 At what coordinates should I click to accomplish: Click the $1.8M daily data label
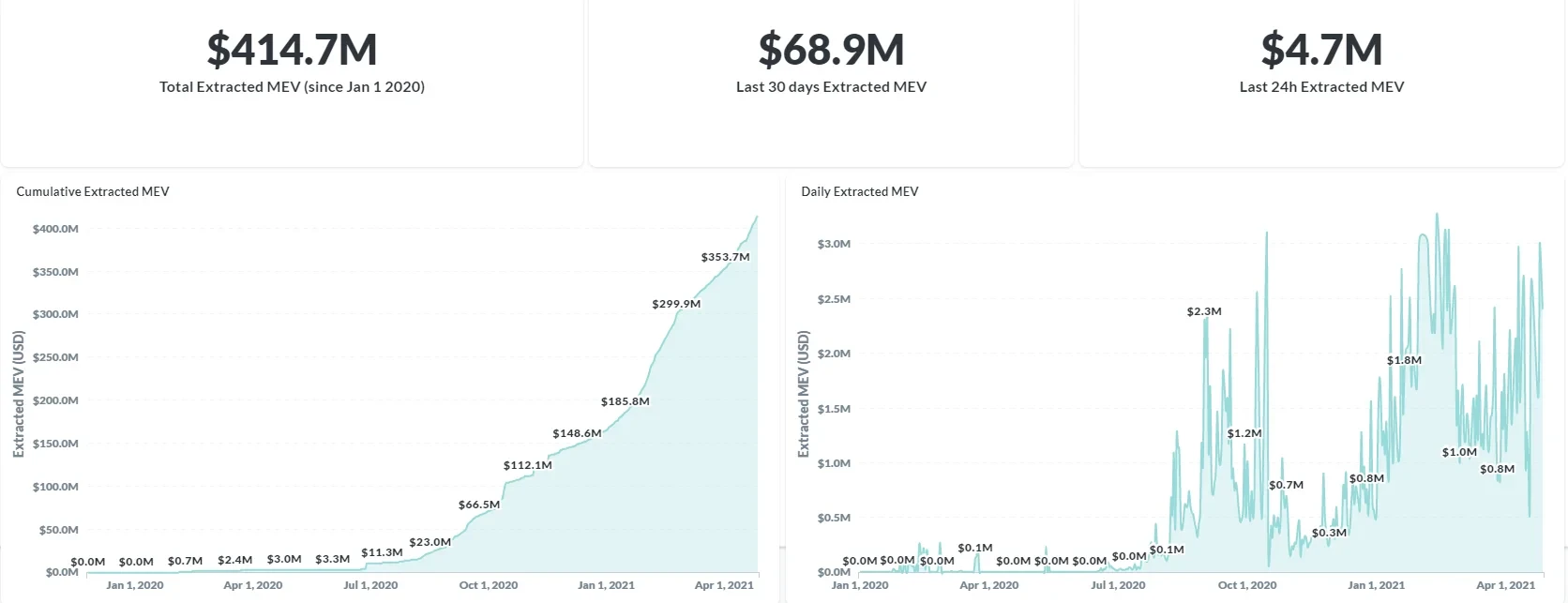point(1404,360)
